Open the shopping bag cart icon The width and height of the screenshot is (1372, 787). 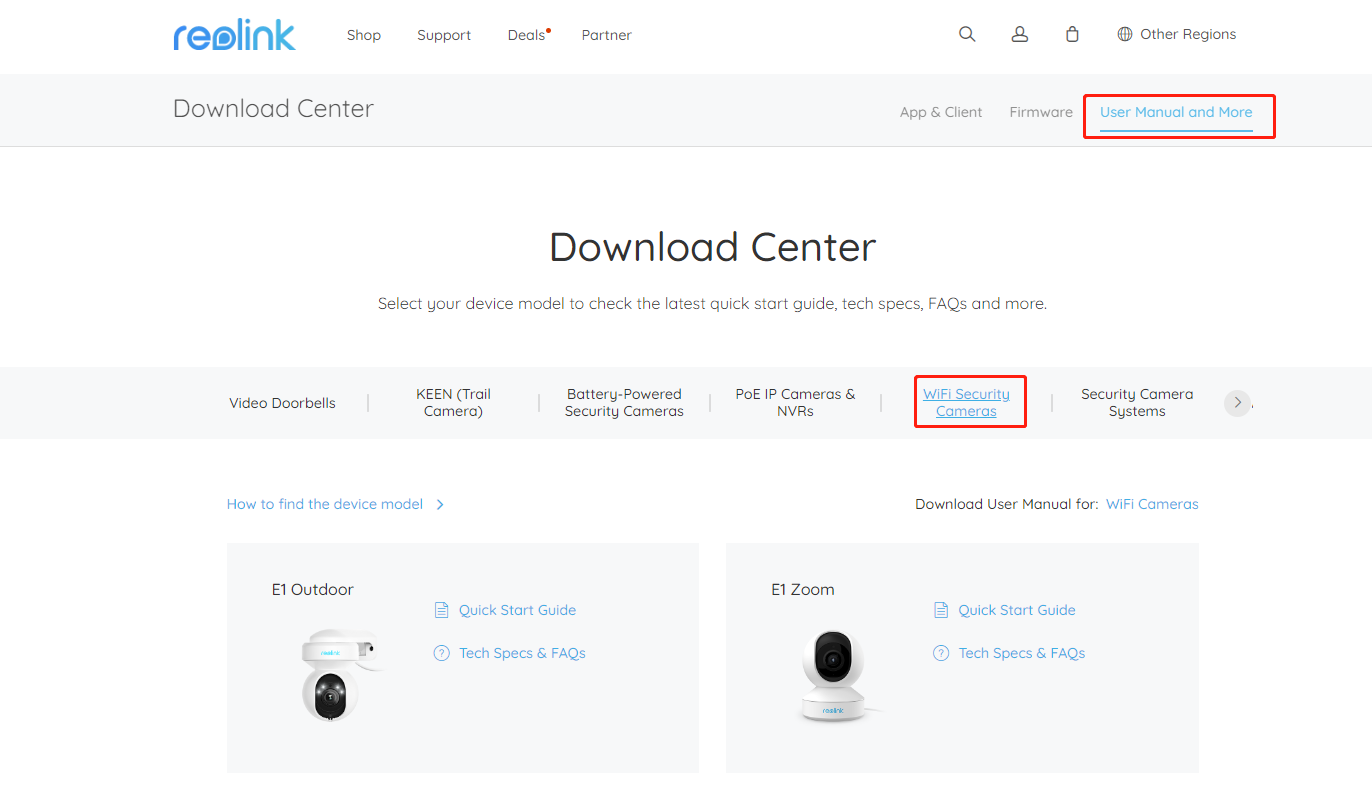(1072, 34)
